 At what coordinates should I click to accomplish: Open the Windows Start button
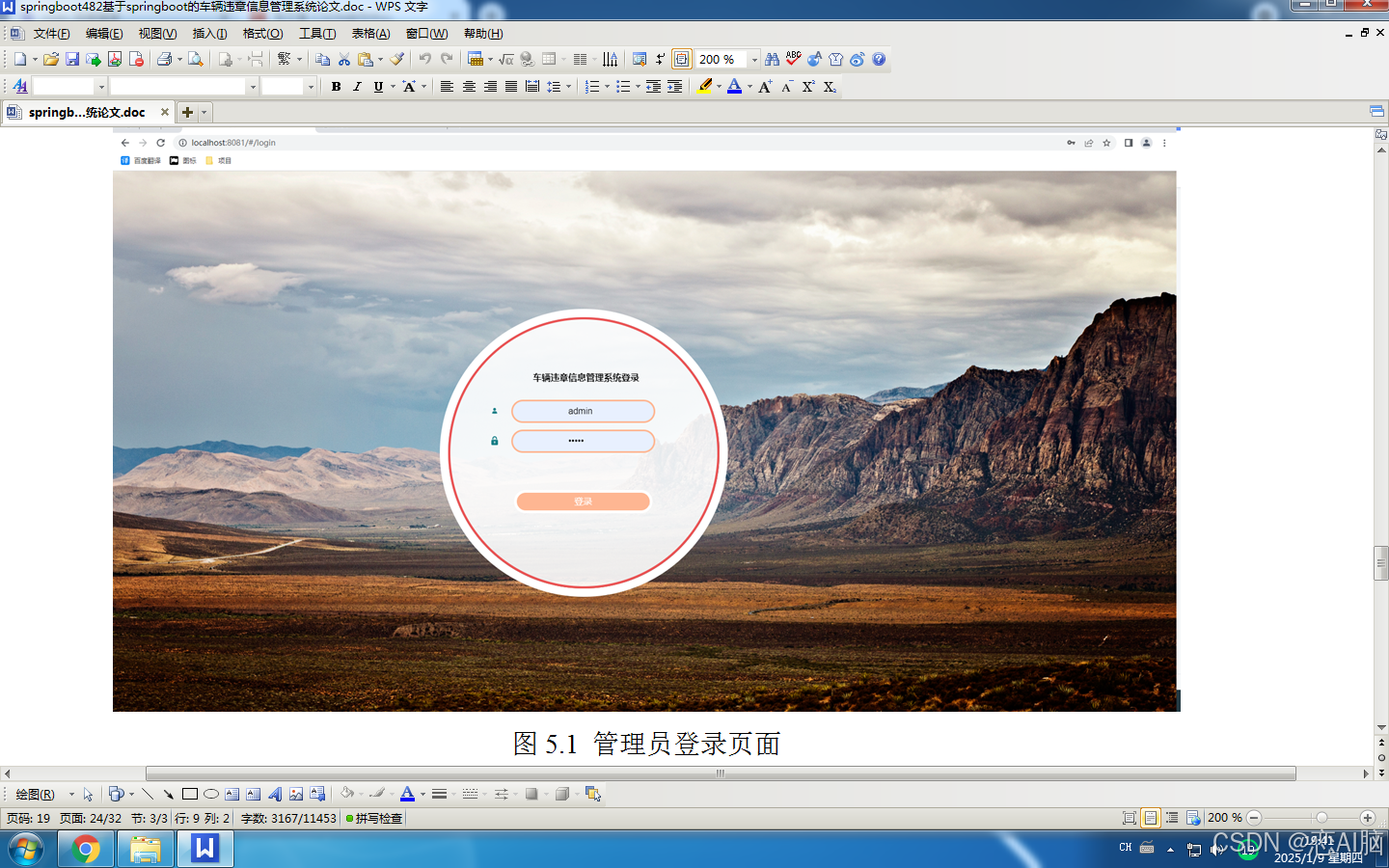26,850
